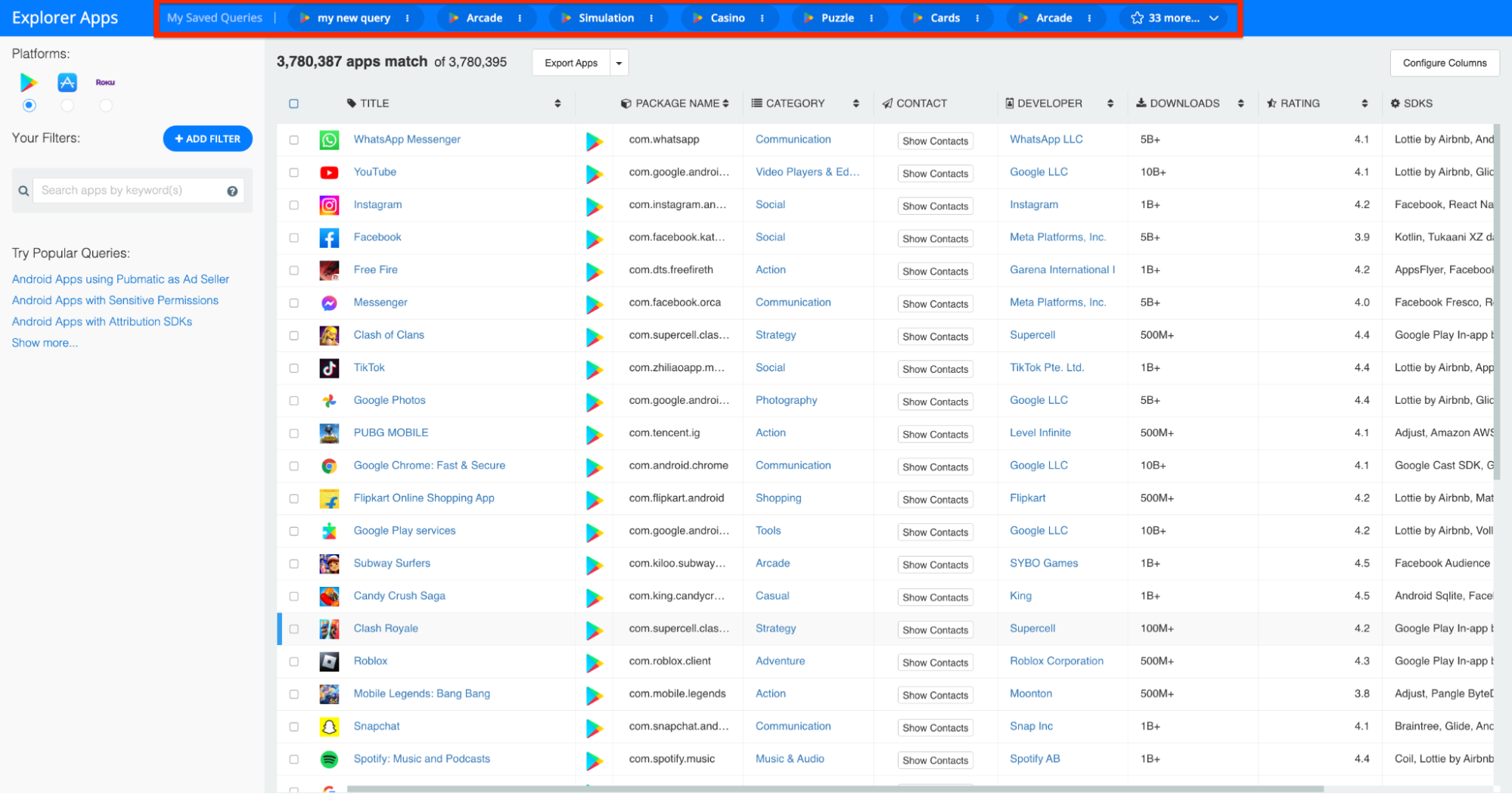Screen dimensions: 1512x794
Task: Click 'Show more...' under popular queries
Action: 45,343
